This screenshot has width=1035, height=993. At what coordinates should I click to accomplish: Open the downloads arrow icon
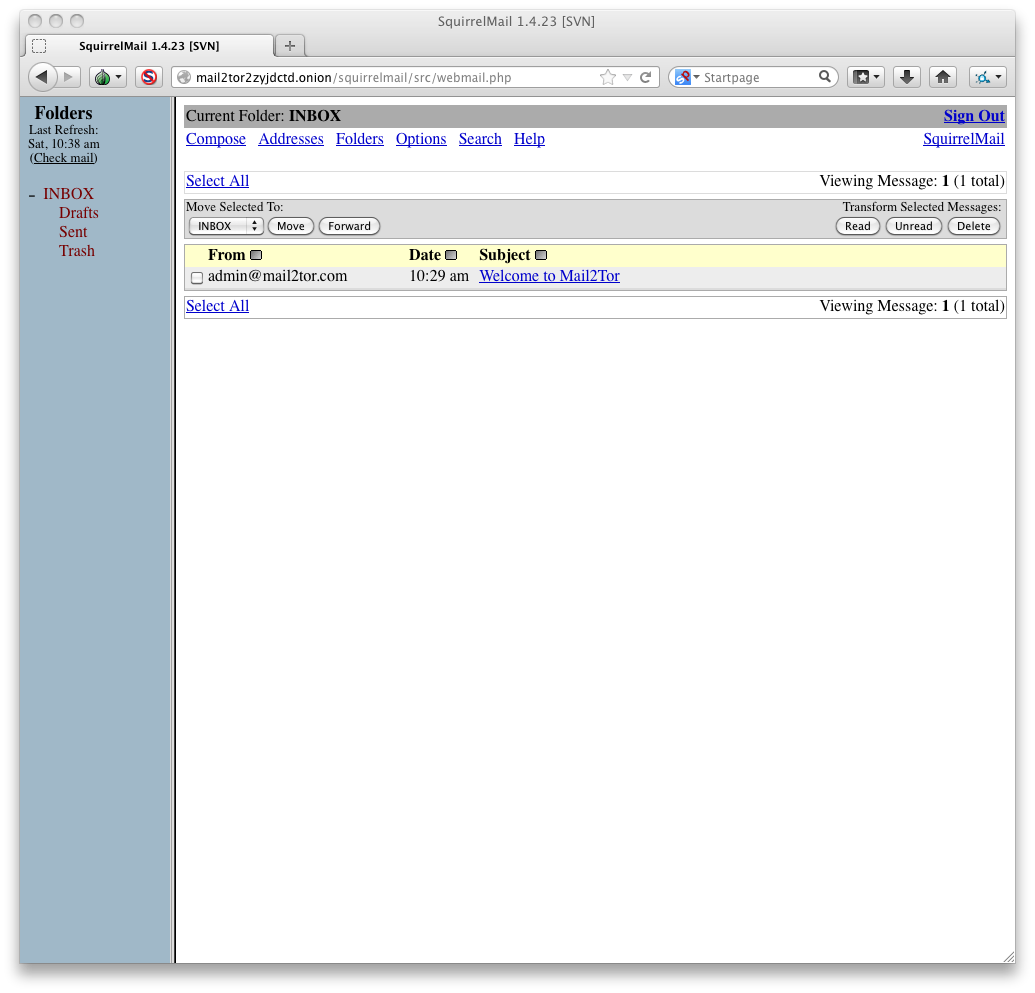point(906,77)
